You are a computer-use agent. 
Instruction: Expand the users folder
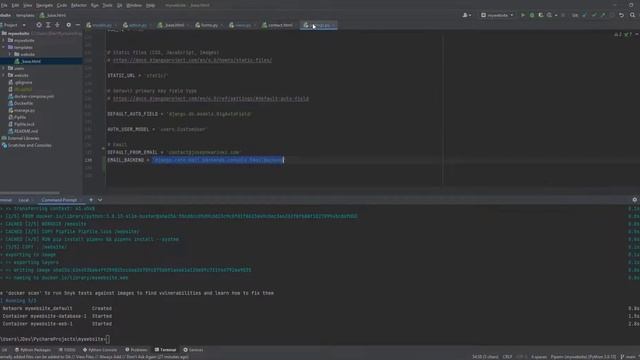point(4,68)
